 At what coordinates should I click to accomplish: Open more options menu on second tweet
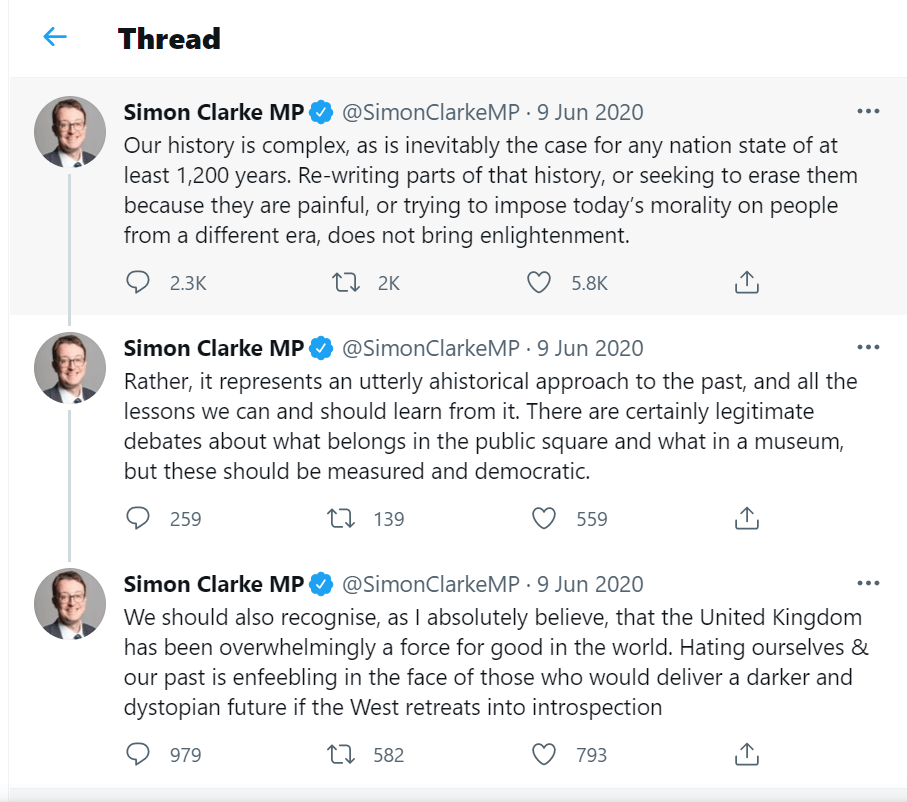(868, 348)
